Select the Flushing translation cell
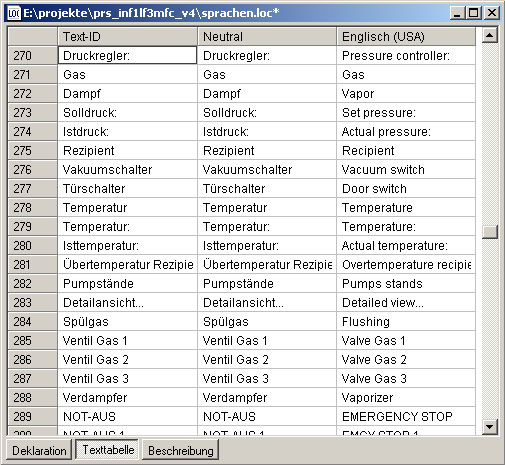Viewport: 505px width, 465px height. (x=406, y=321)
